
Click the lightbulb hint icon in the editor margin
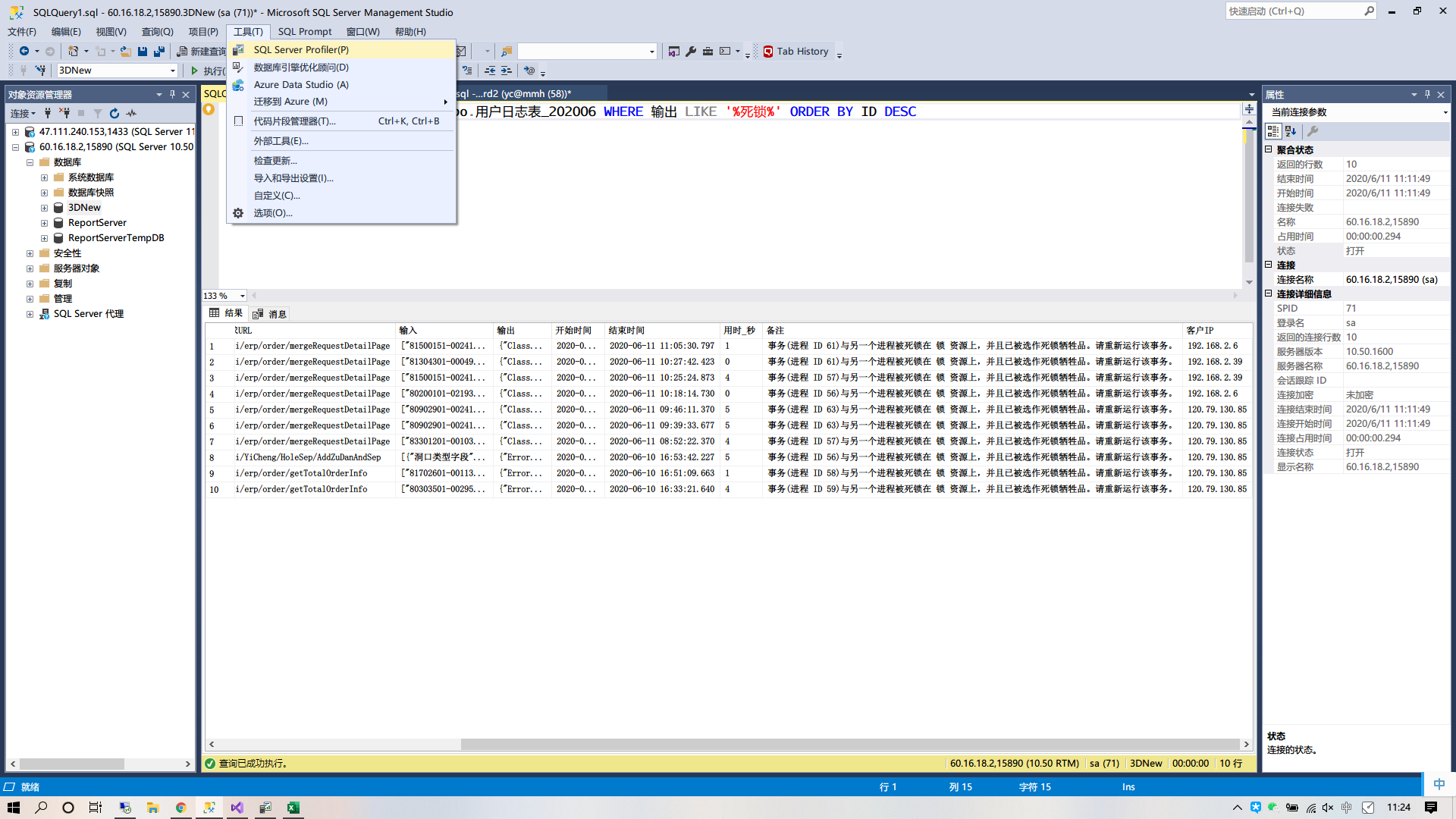click(x=209, y=110)
